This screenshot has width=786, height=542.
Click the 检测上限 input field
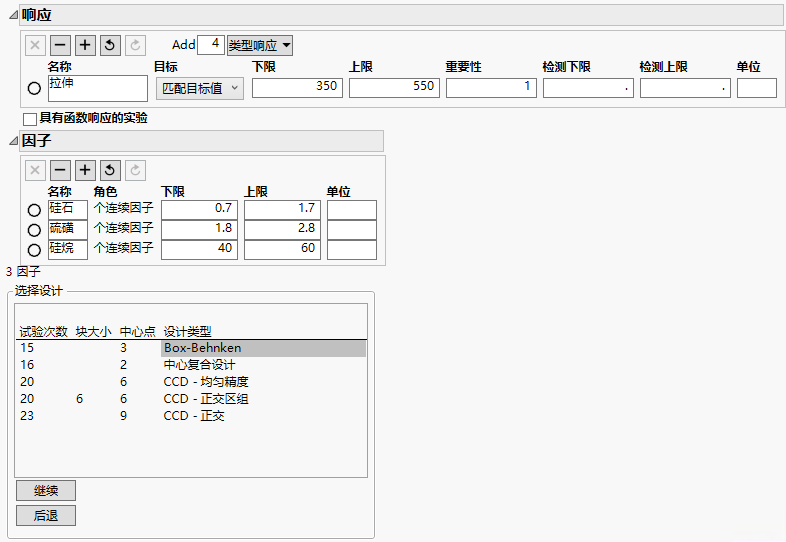[685, 88]
